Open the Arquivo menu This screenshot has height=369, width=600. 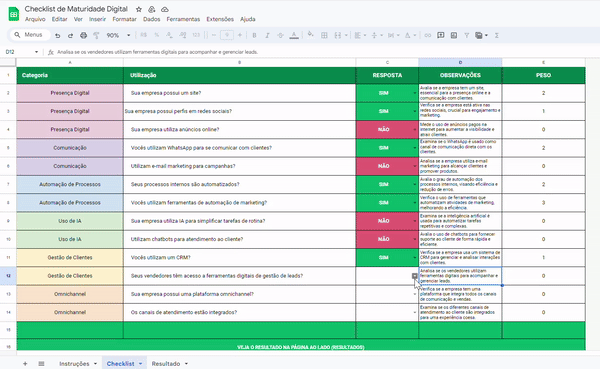(35, 19)
